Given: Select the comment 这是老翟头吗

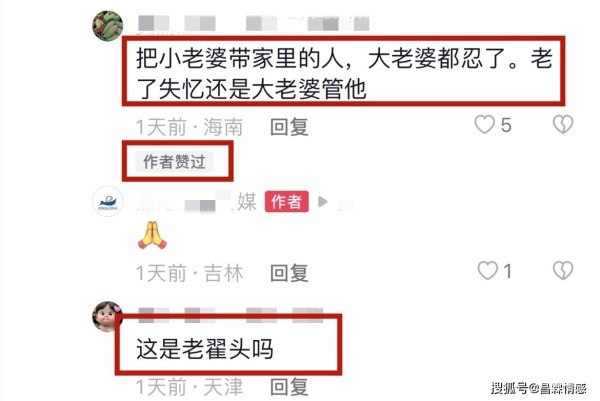Looking at the screenshot, I should (205, 349).
